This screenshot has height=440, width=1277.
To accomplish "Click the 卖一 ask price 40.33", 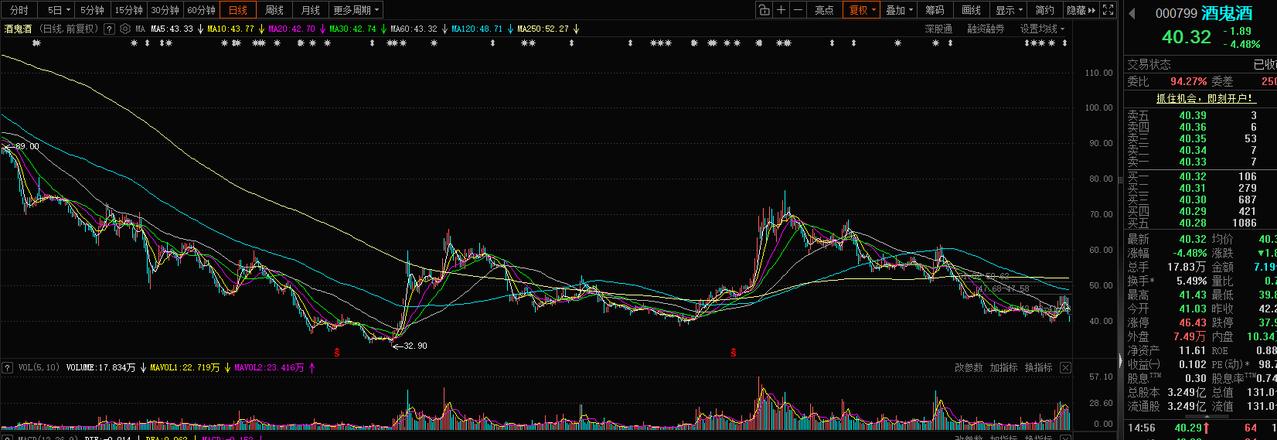I will pyautogui.click(x=1193, y=162).
